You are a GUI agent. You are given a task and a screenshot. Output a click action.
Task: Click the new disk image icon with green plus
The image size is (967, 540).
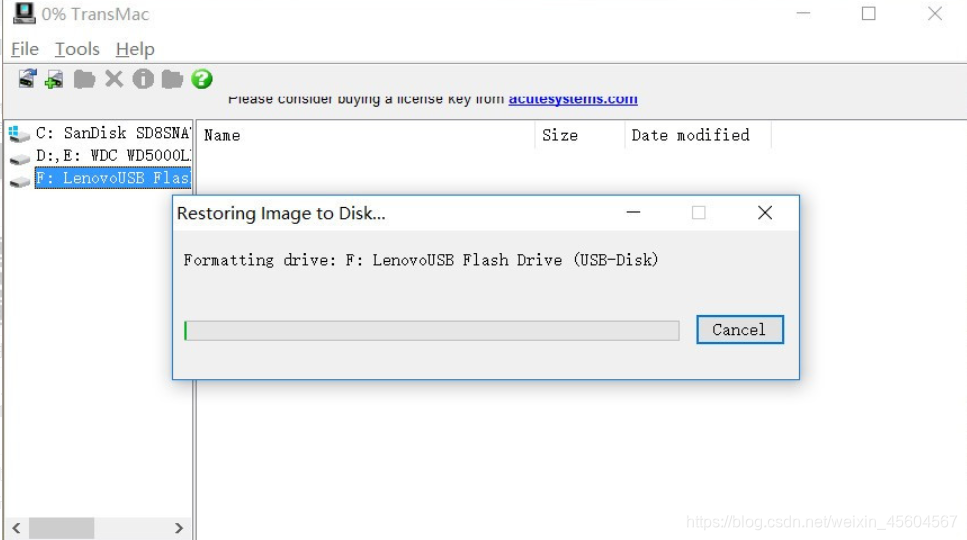[x=54, y=79]
